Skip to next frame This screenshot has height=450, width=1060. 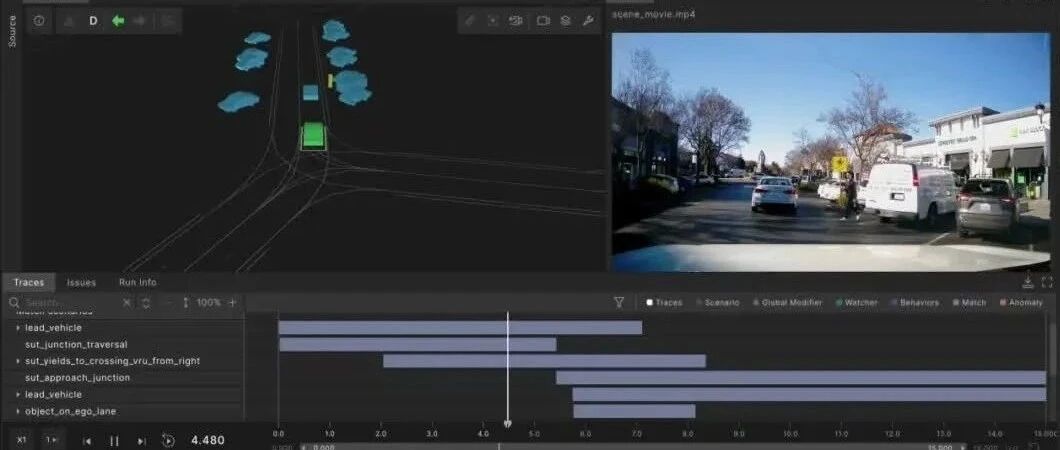141,441
